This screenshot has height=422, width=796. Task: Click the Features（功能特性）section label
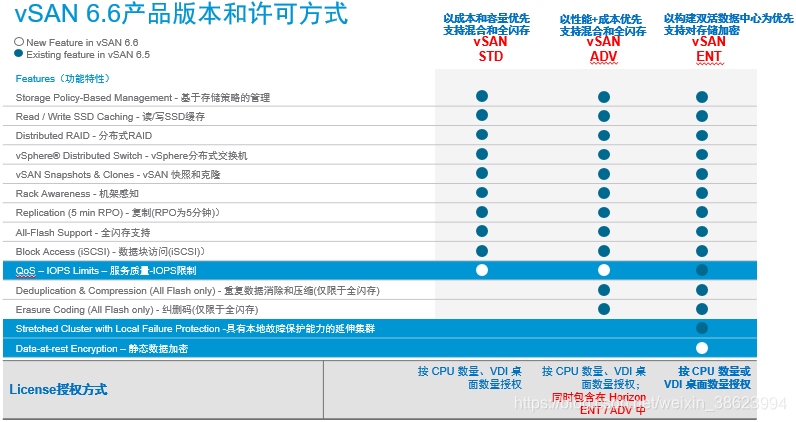(63, 79)
